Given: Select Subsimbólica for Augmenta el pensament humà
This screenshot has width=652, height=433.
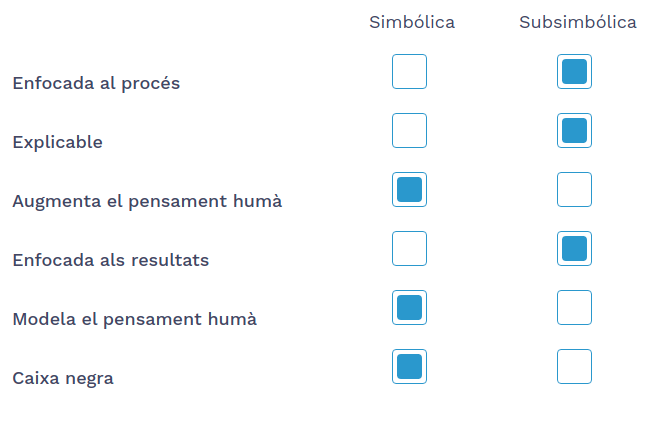Looking at the screenshot, I should 574,190.
